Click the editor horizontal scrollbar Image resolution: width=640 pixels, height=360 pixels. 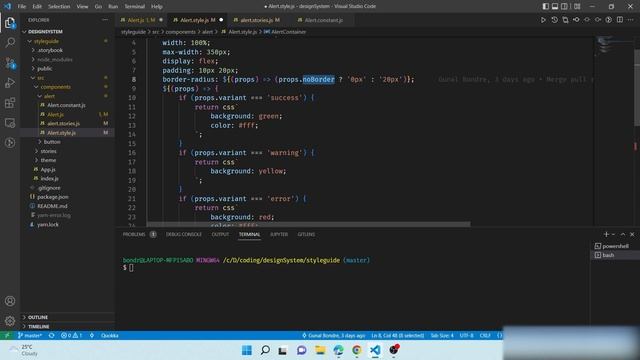(x=309, y=224)
